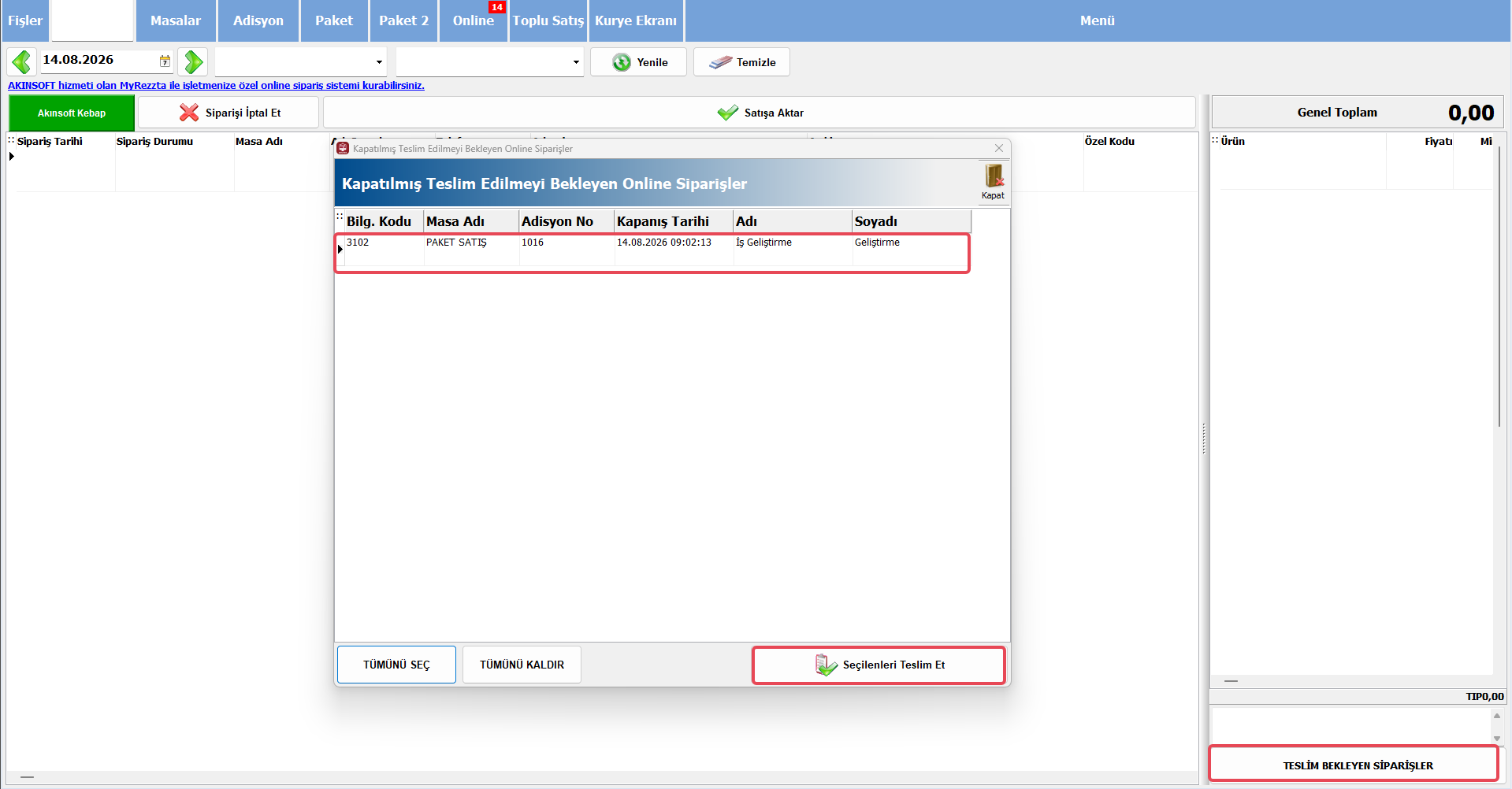
Task: Go to previous date with green left arrow
Action: (x=21, y=61)
